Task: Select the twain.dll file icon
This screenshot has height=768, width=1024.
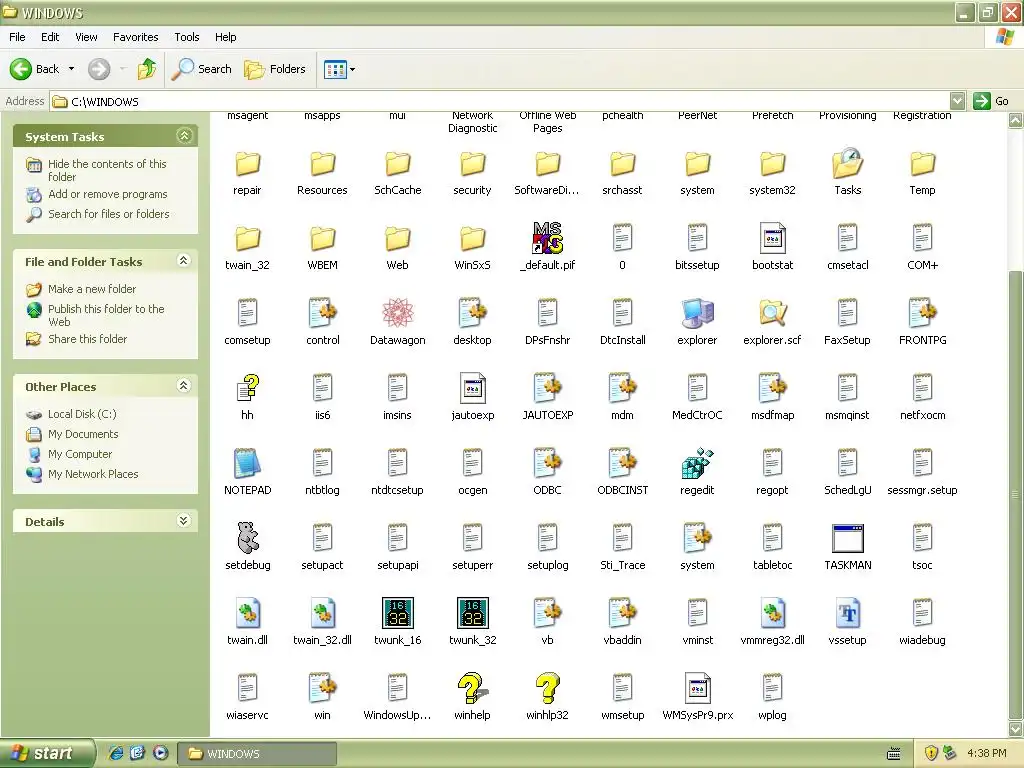Action: click(x=248, y=613)
